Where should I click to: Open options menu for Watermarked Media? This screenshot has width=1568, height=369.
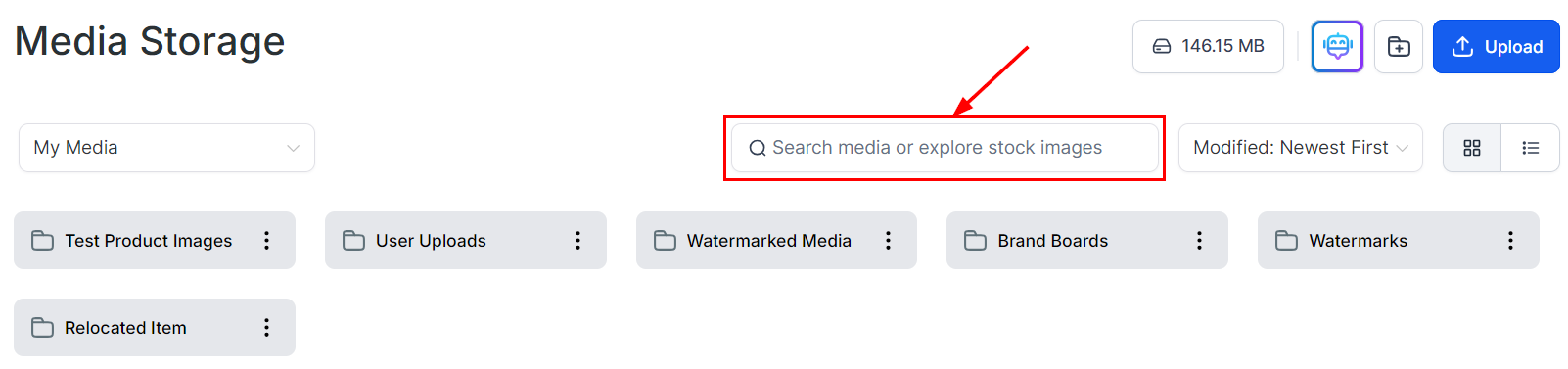888,241
